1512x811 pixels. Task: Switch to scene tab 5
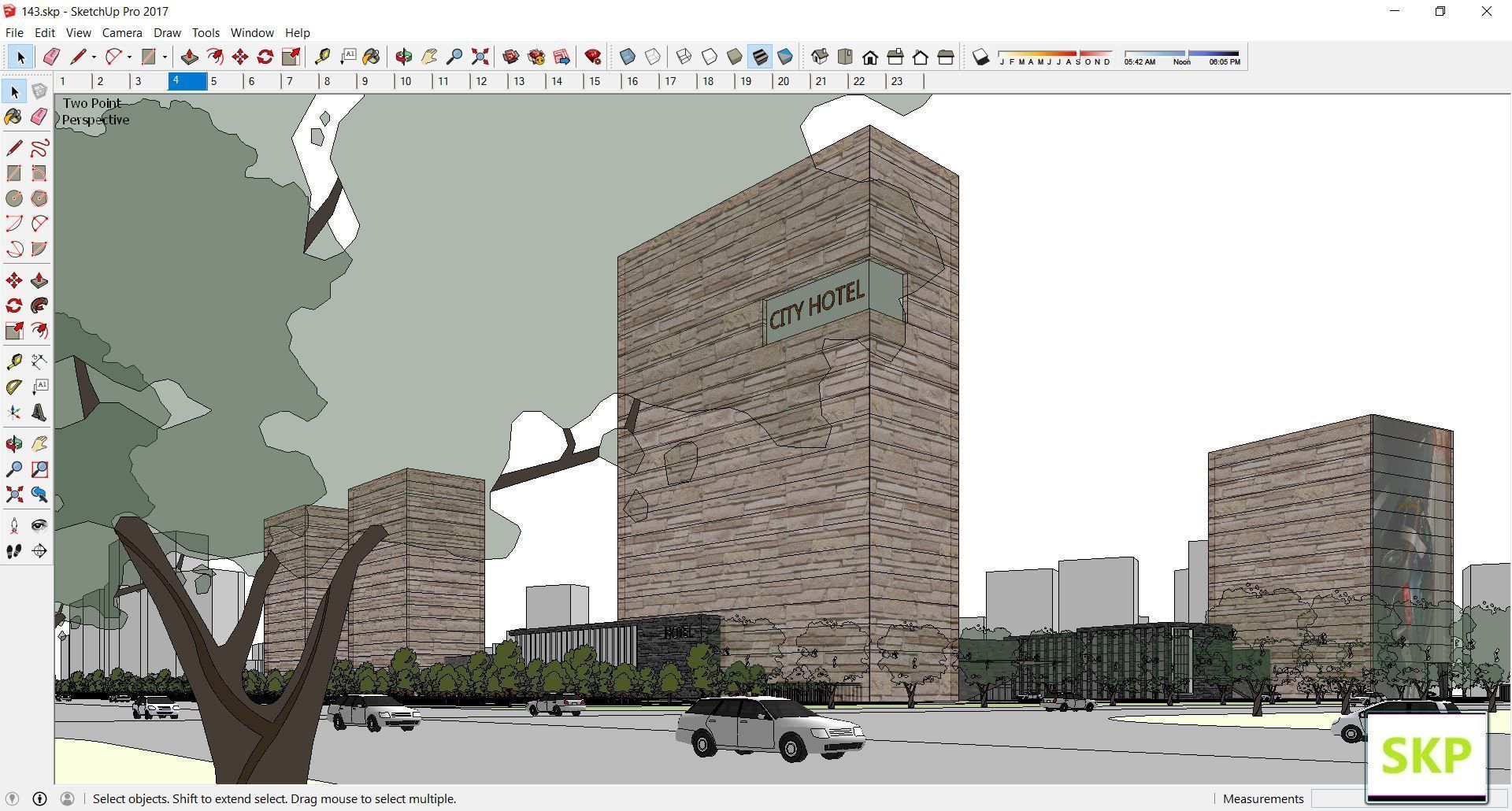coord(224,81)
